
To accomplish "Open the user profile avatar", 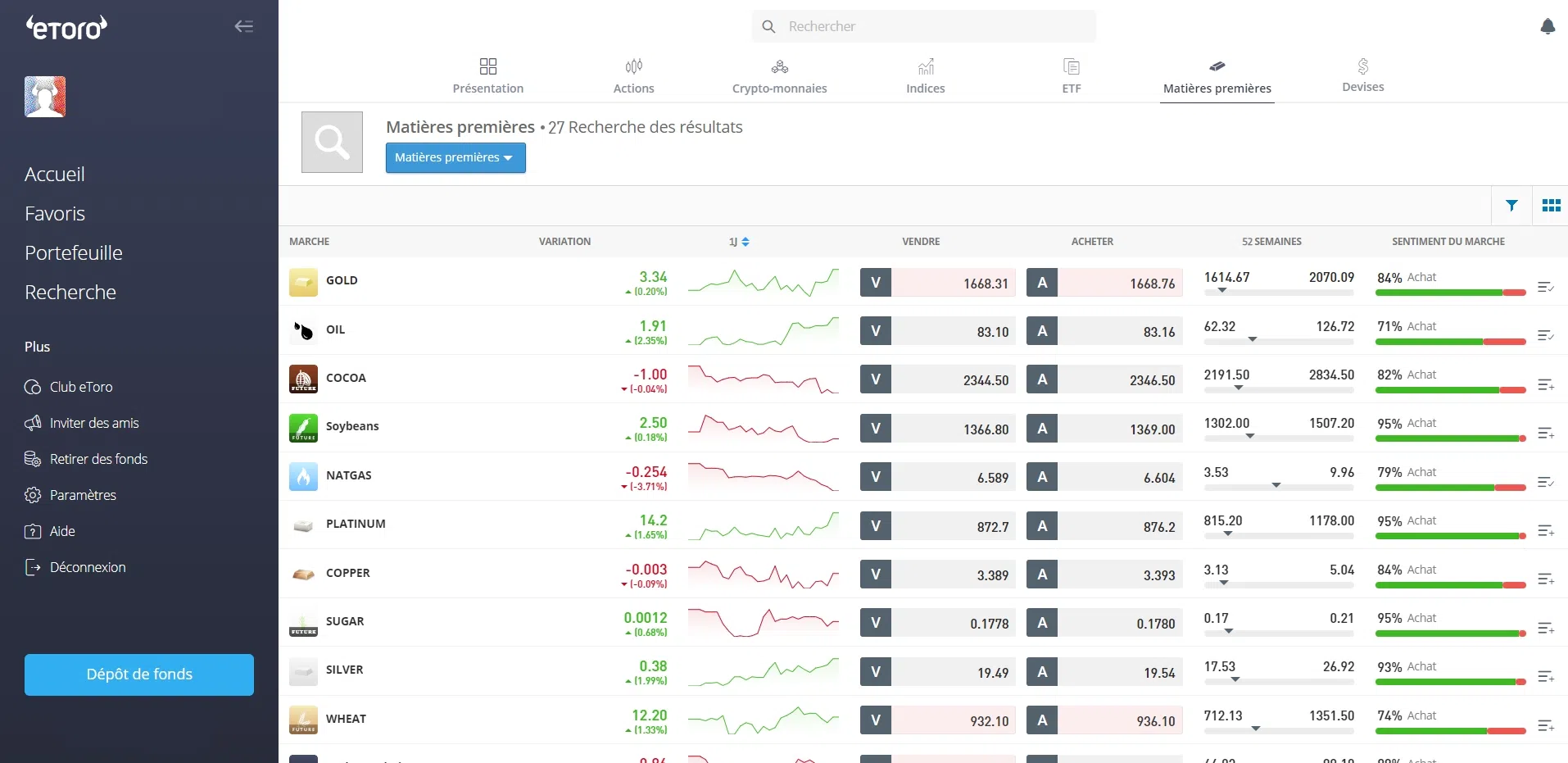I will (x=45, y=97).
